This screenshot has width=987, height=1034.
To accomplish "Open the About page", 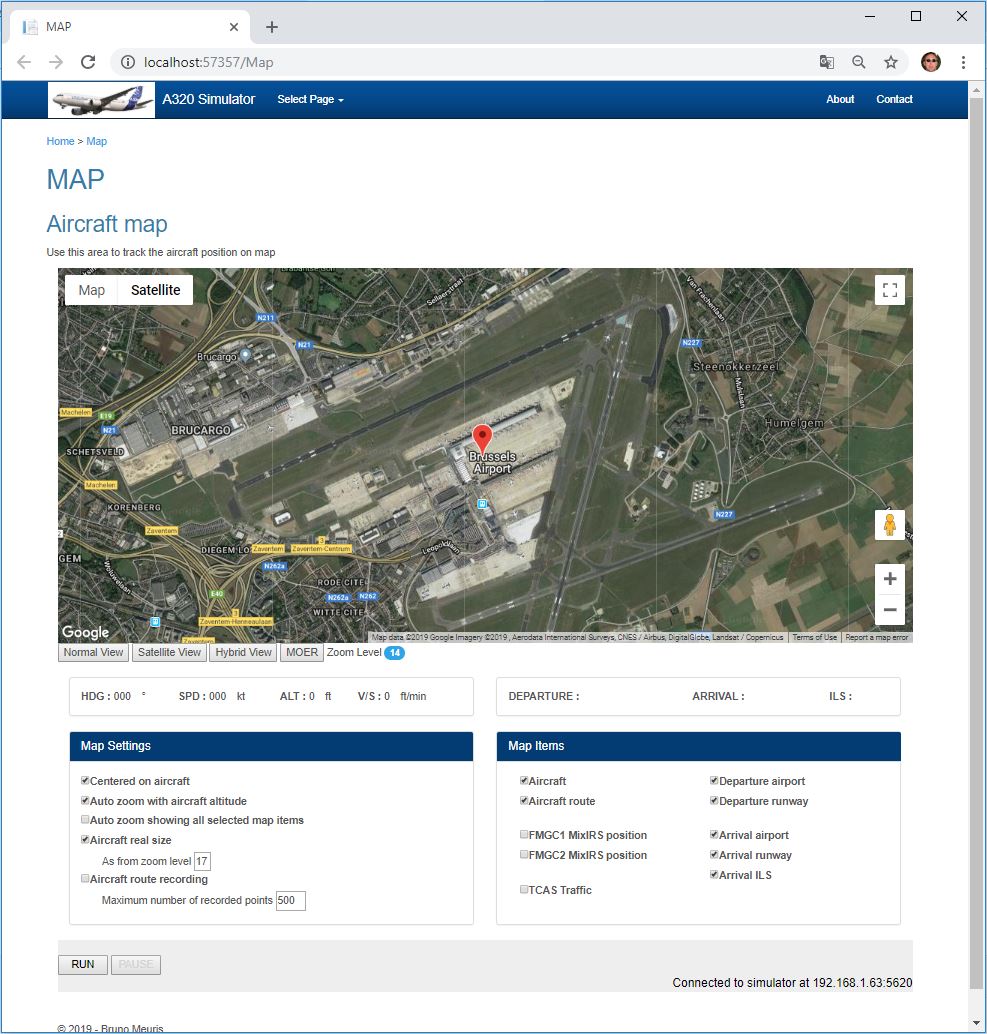I will coord(840,99).
